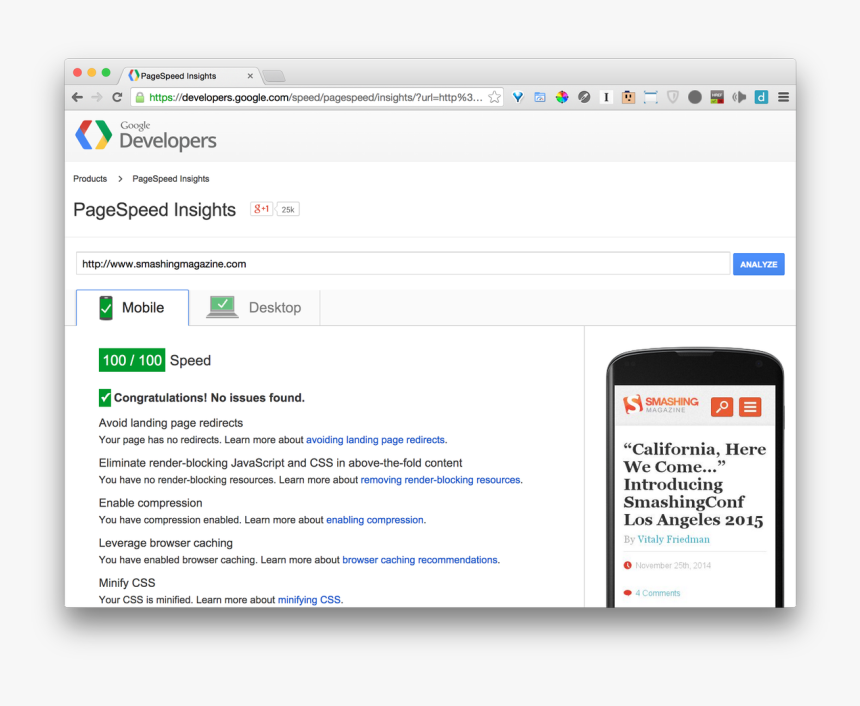
Task: Open the Chrome hamburger menu
Action: 784,97
